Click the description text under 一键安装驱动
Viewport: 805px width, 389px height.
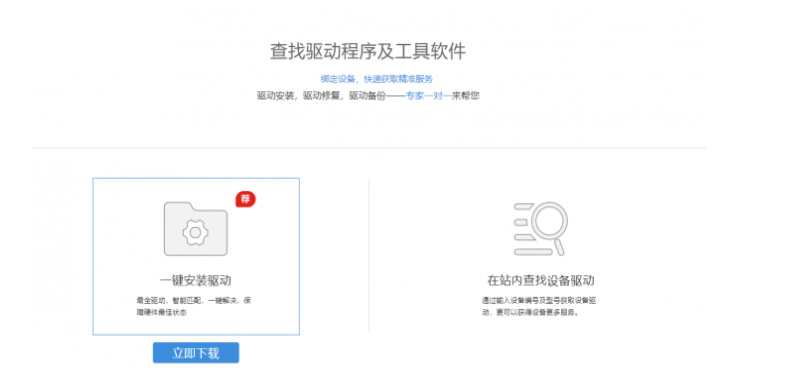[x=193, y=306]
